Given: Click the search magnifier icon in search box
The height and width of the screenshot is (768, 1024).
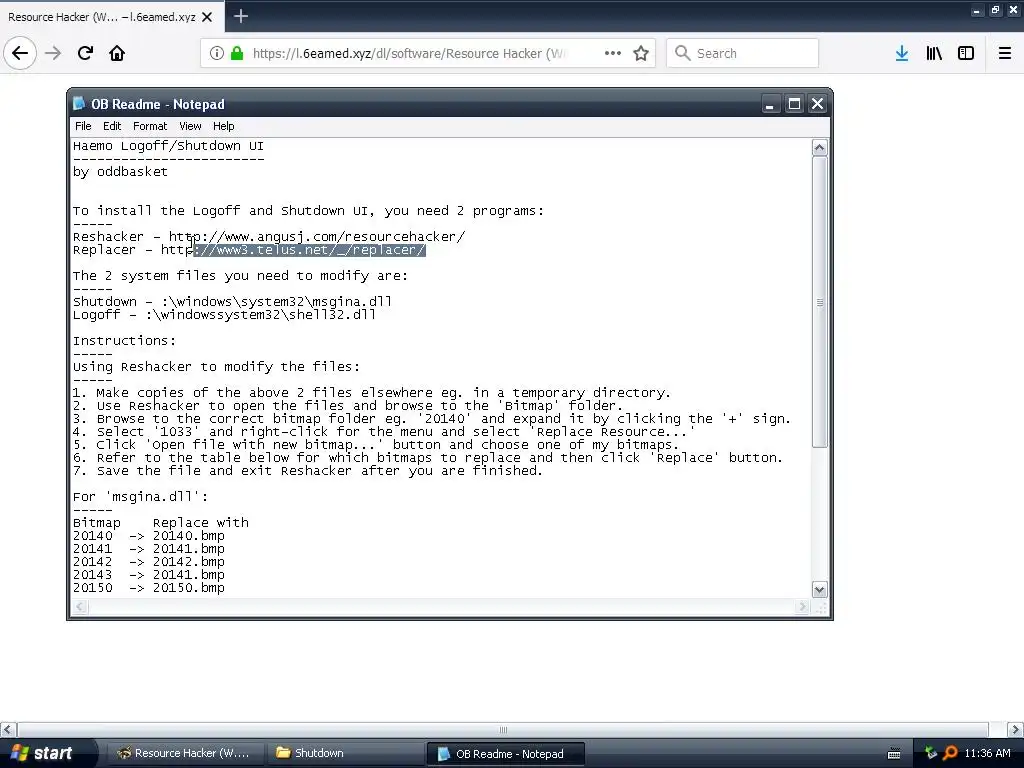Looking at the screenshot, I should [x=682, y=53].
